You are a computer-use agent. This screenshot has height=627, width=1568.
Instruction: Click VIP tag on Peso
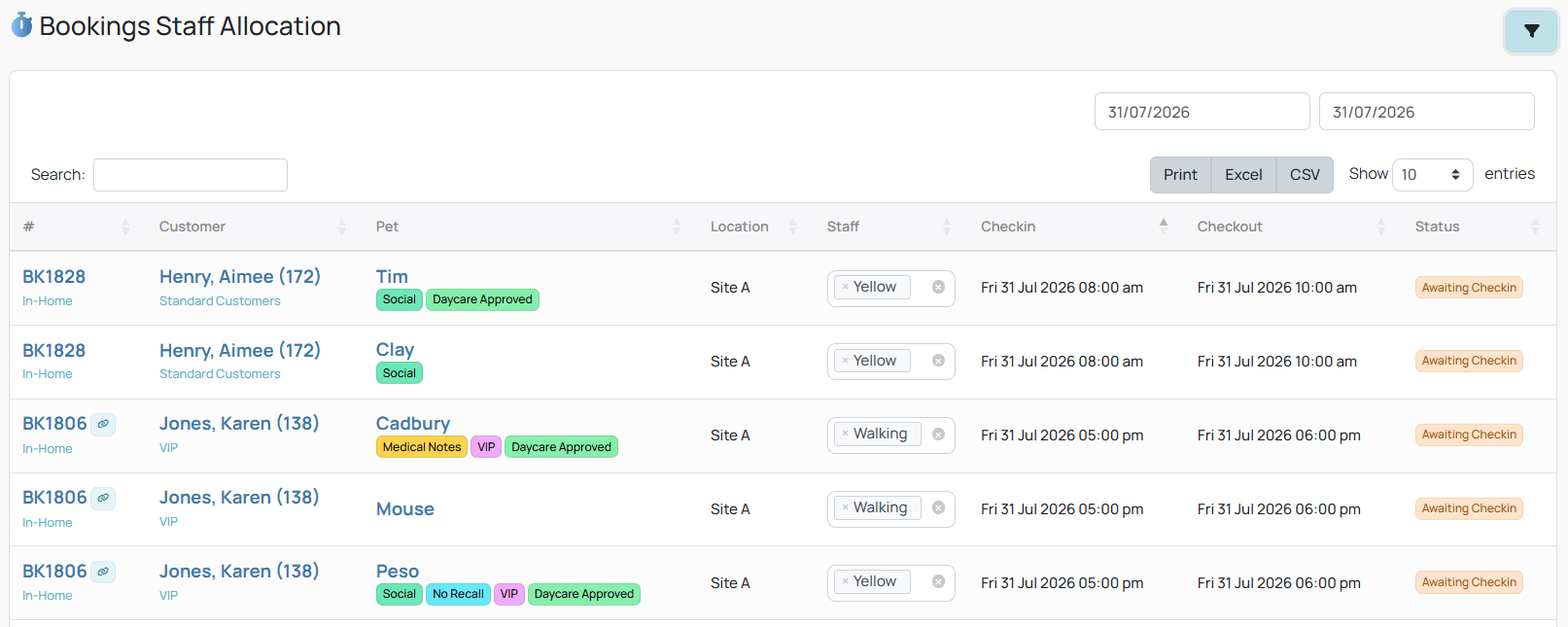click(509, 594)
